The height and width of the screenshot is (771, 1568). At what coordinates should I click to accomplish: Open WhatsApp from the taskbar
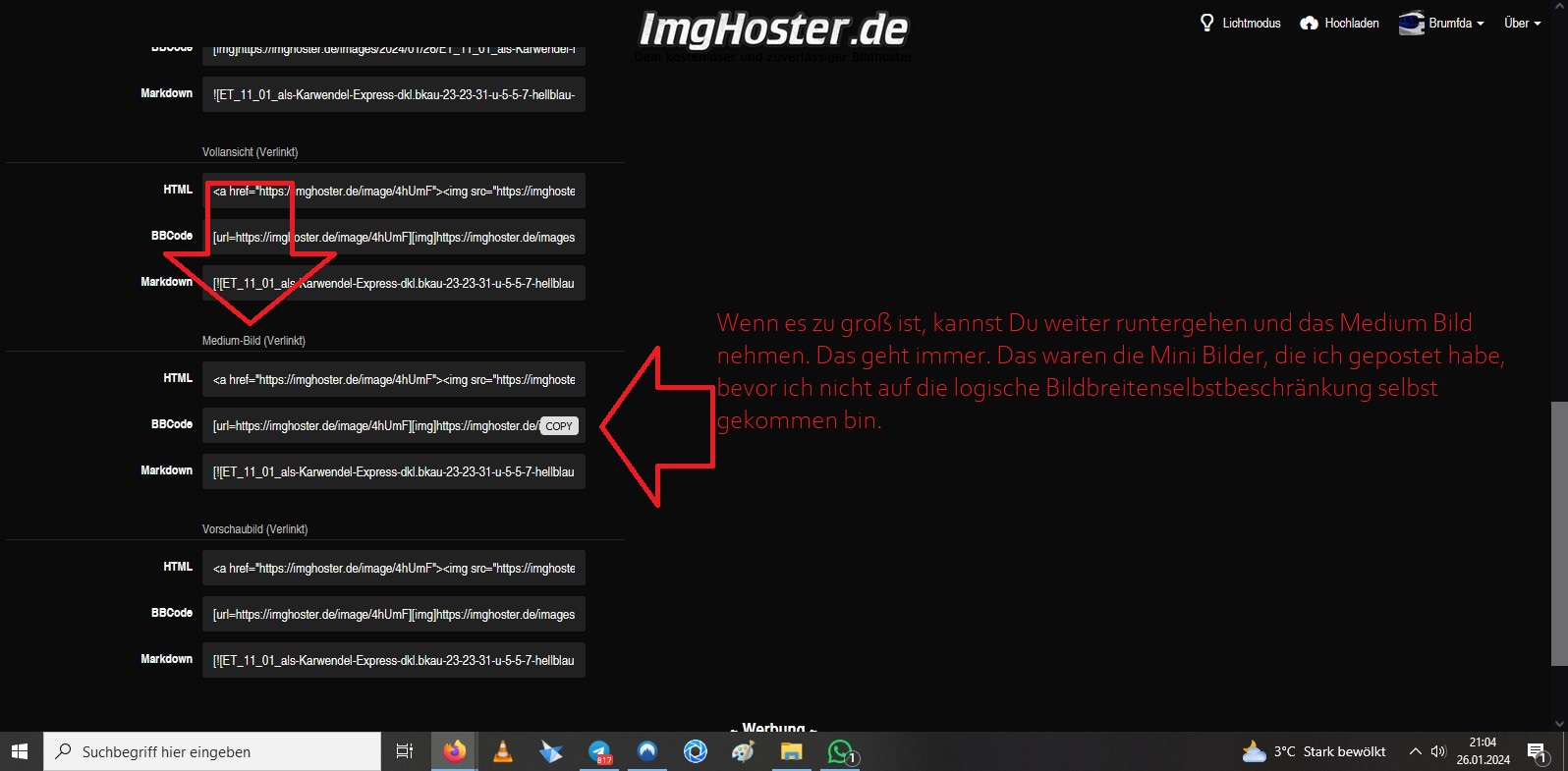click(x=841, y=751)
